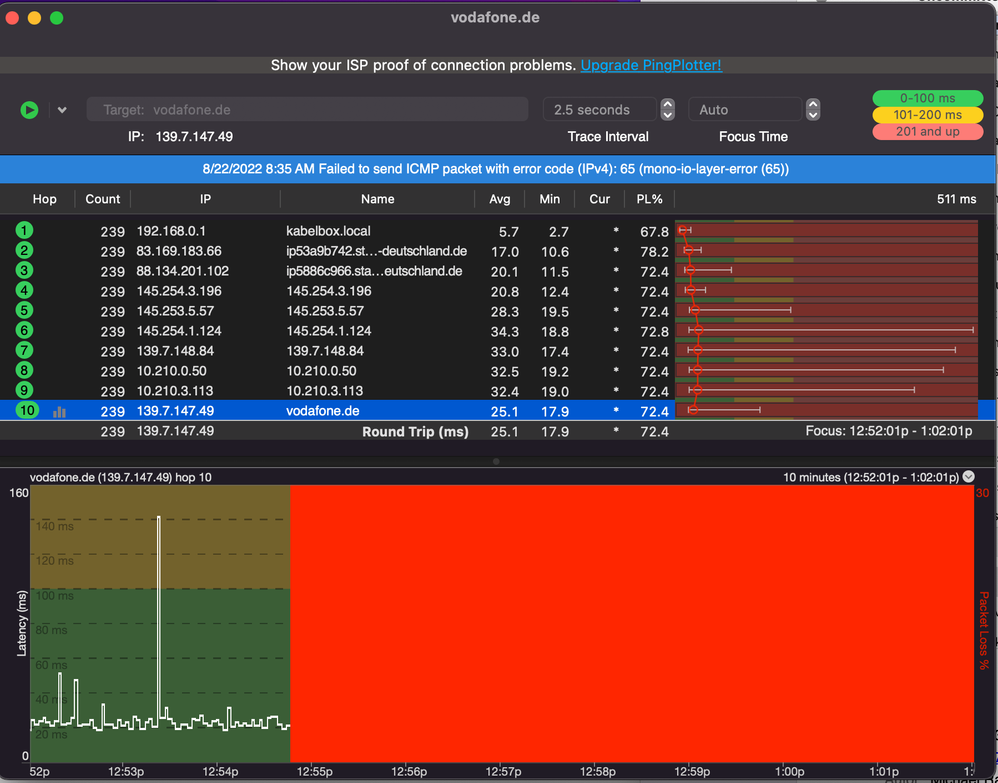Click the yellow 101-200 ms legend swatch

pos(927,115)
